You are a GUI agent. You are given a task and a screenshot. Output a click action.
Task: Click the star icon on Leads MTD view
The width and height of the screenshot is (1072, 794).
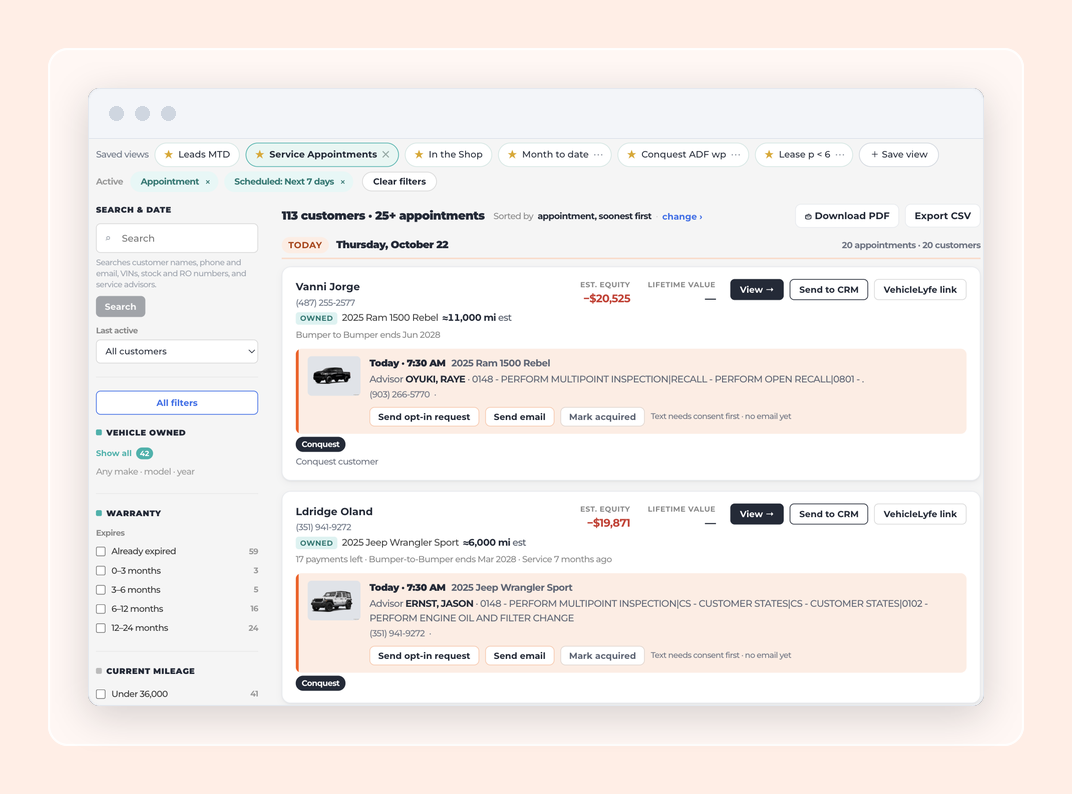pos(168,155)
